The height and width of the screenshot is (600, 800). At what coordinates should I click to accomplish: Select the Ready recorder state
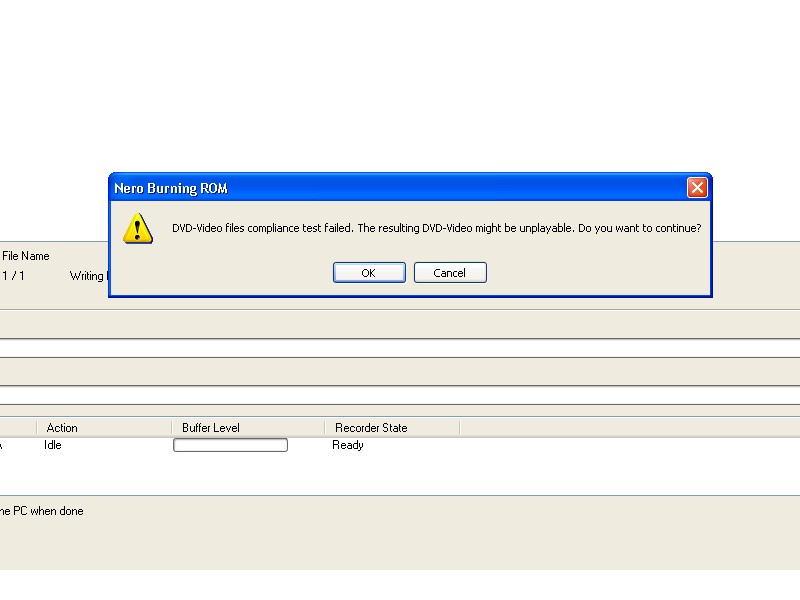click(348, 445)
